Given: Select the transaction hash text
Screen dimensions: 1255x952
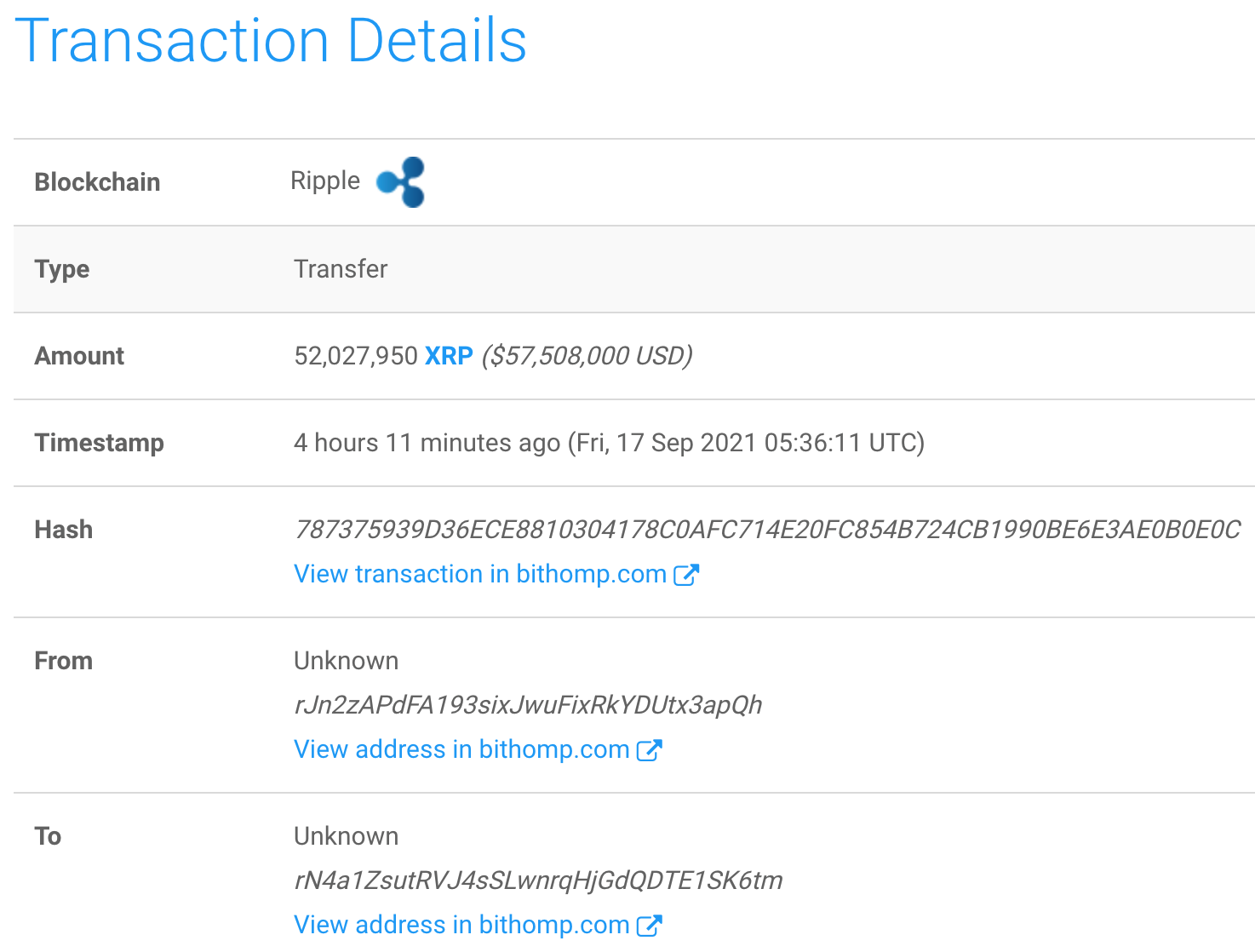Looking at the screenshot, I should pyautogui.click(x=766, y=529).
